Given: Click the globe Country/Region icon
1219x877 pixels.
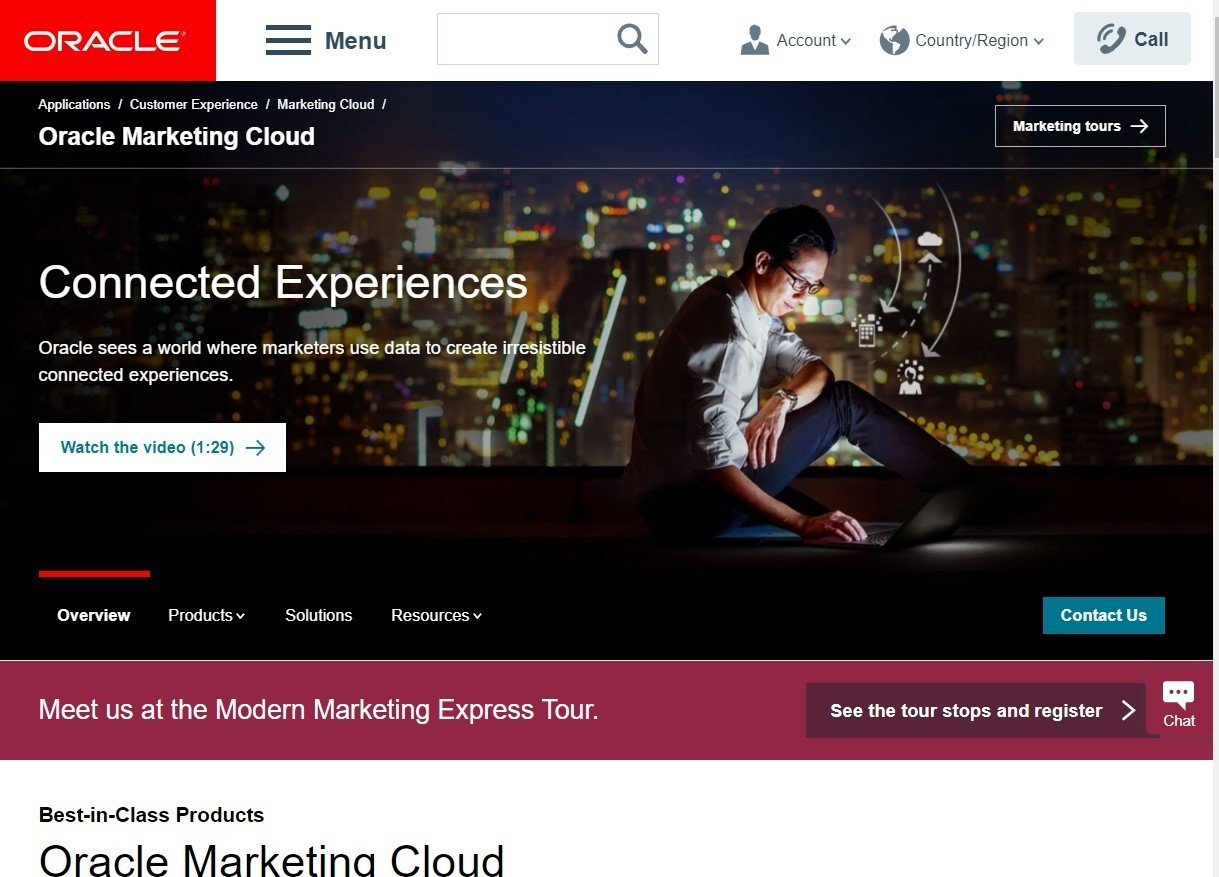Looking at the screenshot, I should 894,40.
